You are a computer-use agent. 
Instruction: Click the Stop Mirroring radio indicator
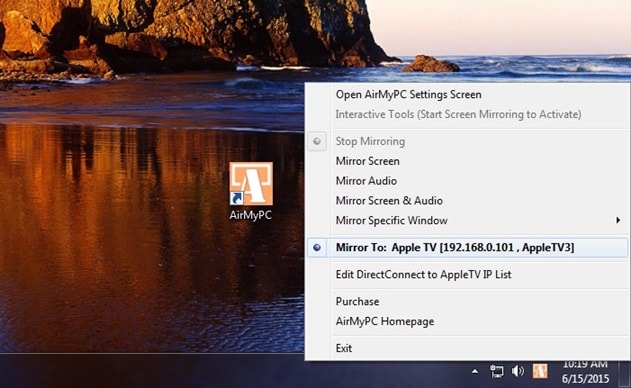317,141
